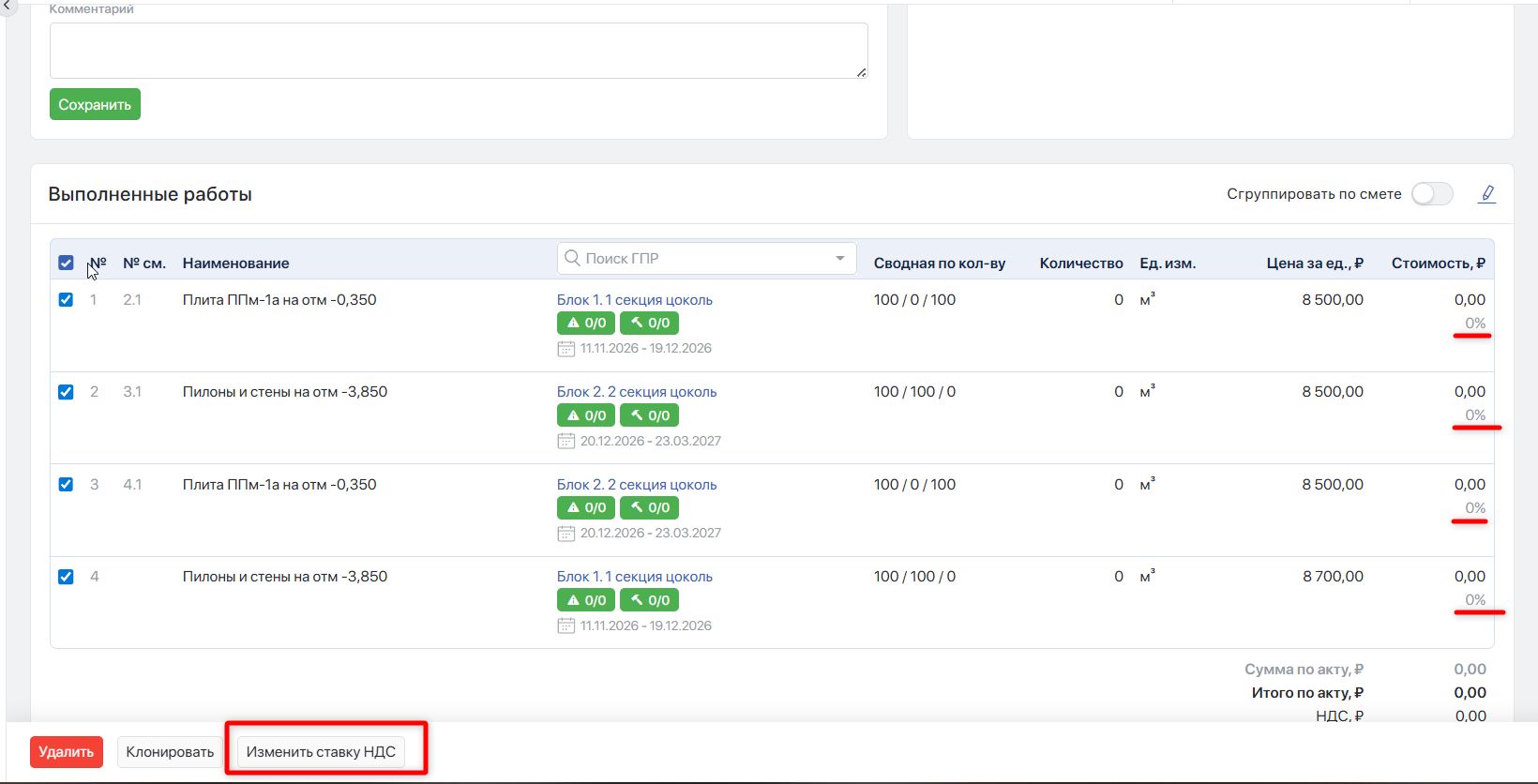Uncheck row 1 Плита ППм-1а checkbox
1538x784 pixels.
66,300
